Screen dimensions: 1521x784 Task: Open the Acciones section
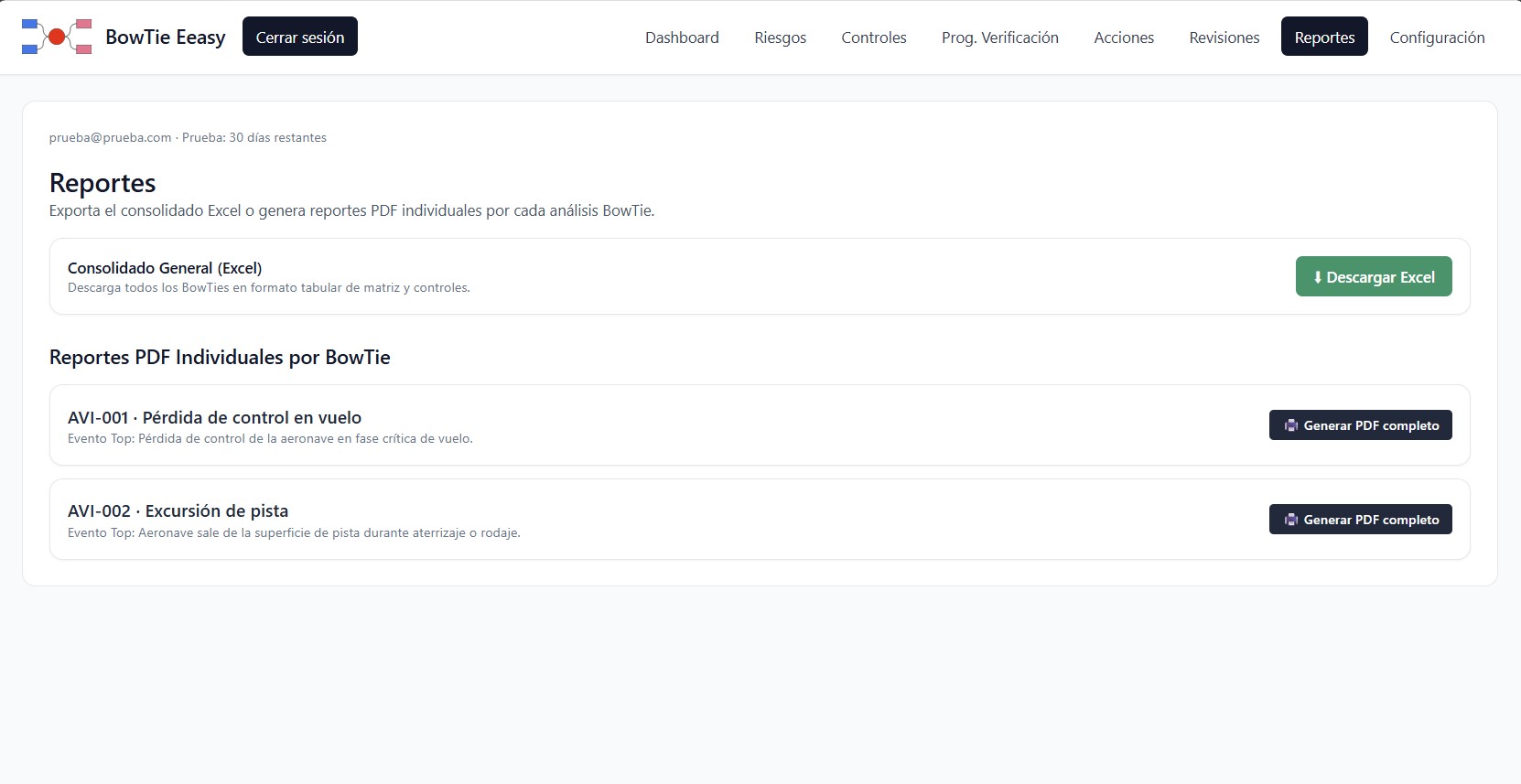click(1124, 37)
